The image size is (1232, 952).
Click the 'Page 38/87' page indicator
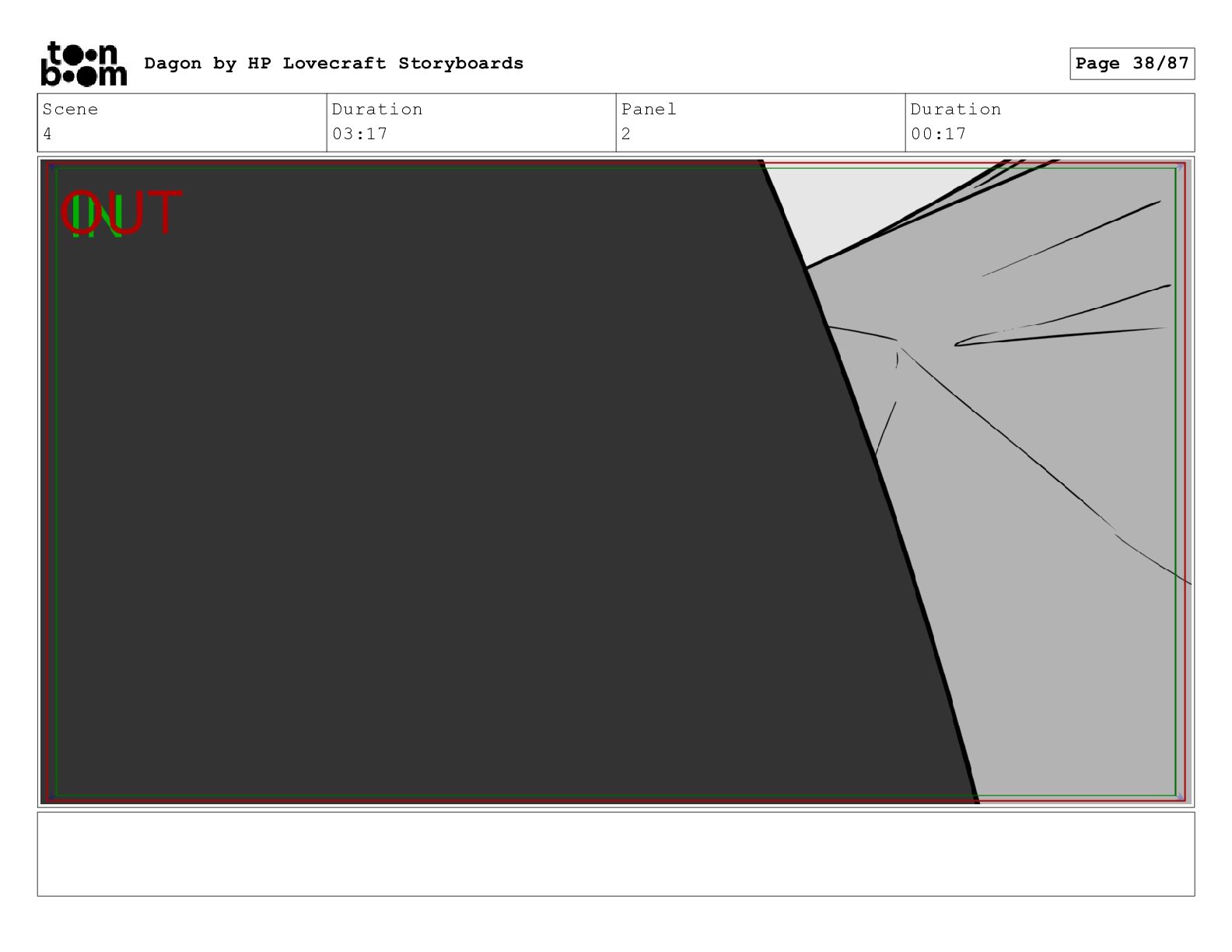coord(1132,64)
